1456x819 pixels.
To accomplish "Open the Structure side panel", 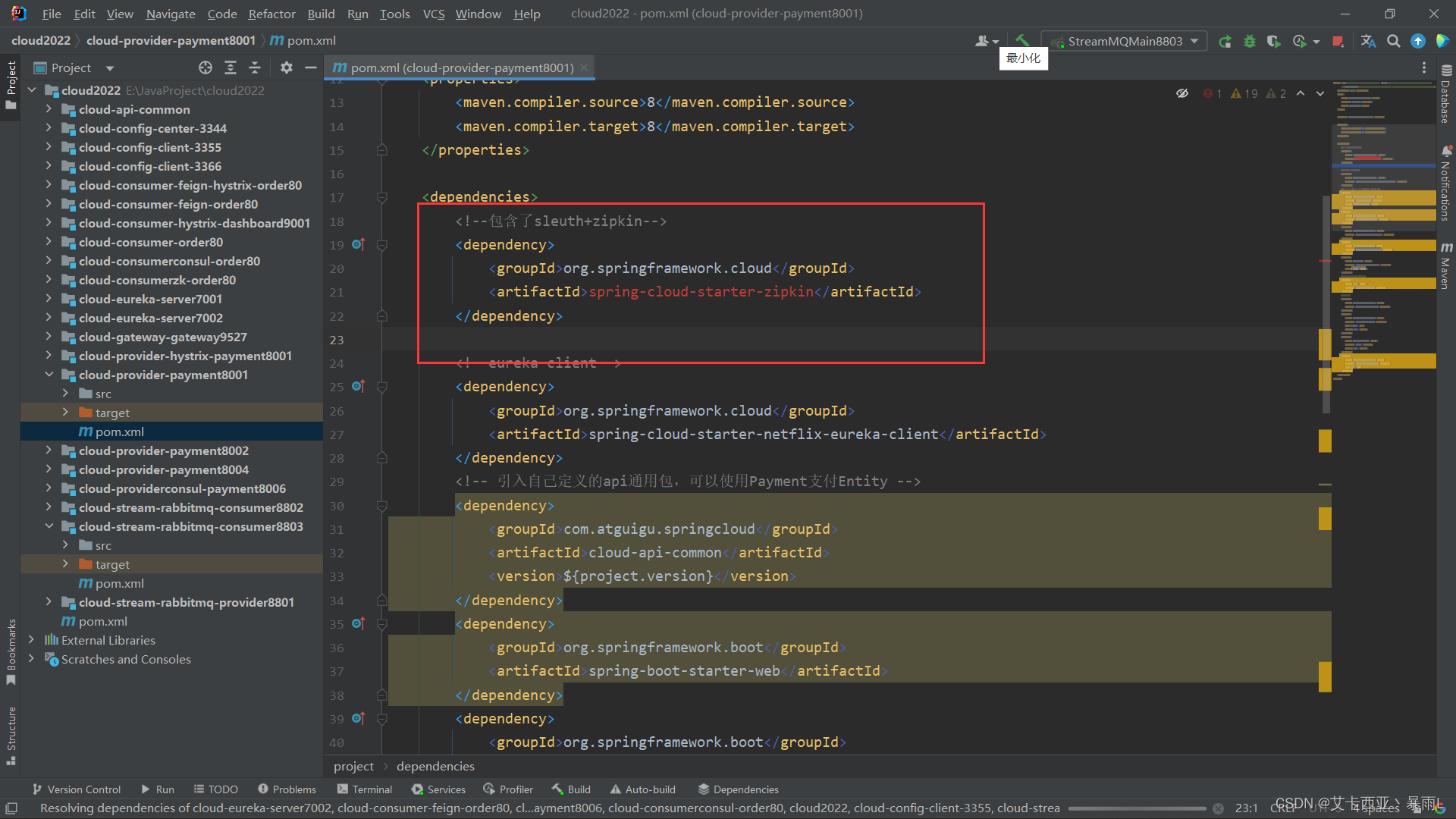I will (x=11, y=736).
